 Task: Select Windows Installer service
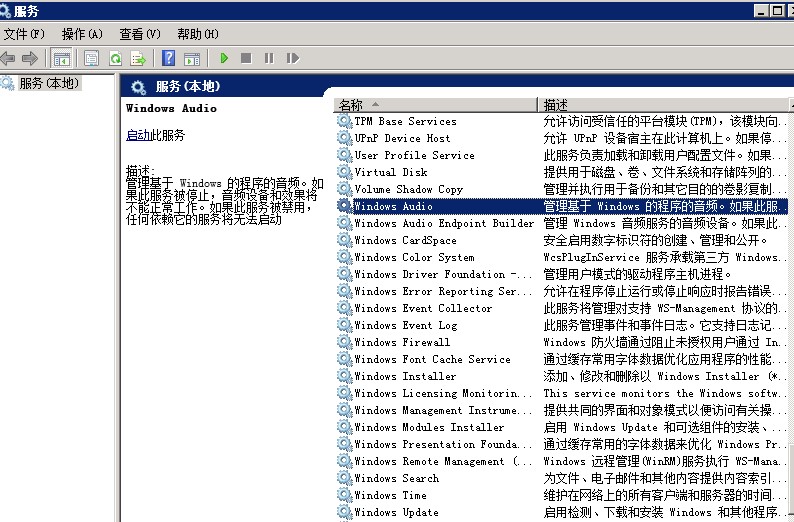[561, 376]
